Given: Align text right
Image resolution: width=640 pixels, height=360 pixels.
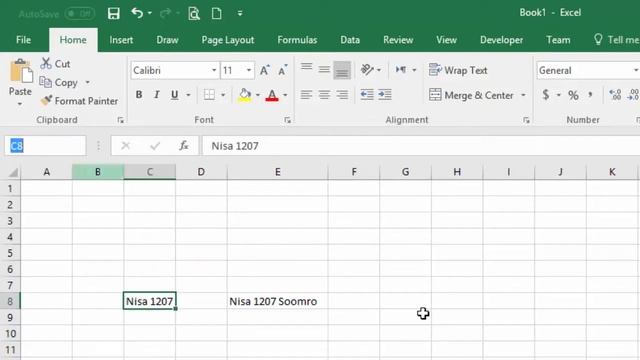Looking at the screenshot, I should pos(342,95).
